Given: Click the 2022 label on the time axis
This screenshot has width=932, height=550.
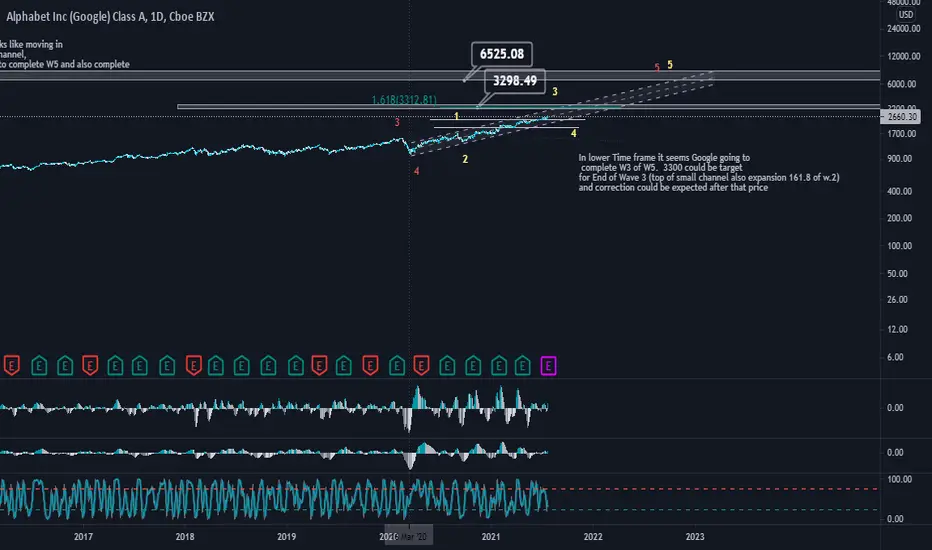Looking at the screenshot, I should pos(593,536).
